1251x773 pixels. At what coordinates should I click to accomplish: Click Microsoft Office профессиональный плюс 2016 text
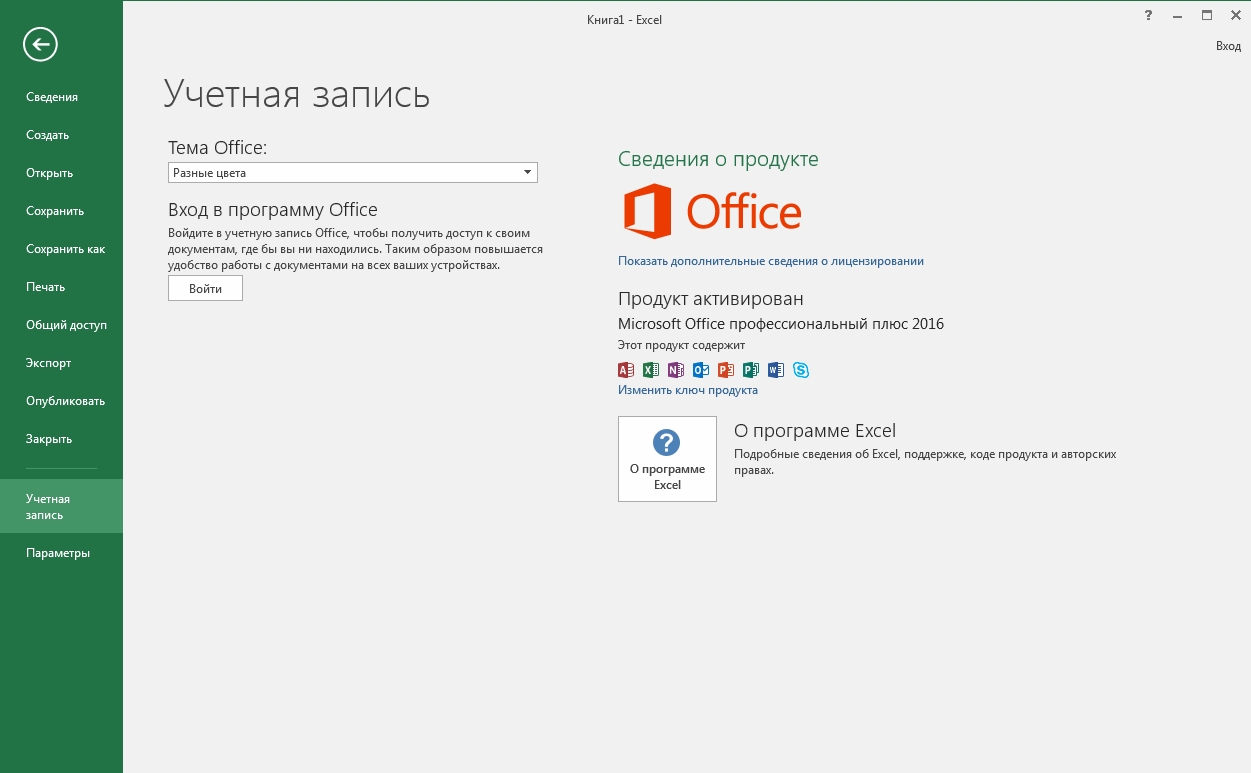point(781,324)
